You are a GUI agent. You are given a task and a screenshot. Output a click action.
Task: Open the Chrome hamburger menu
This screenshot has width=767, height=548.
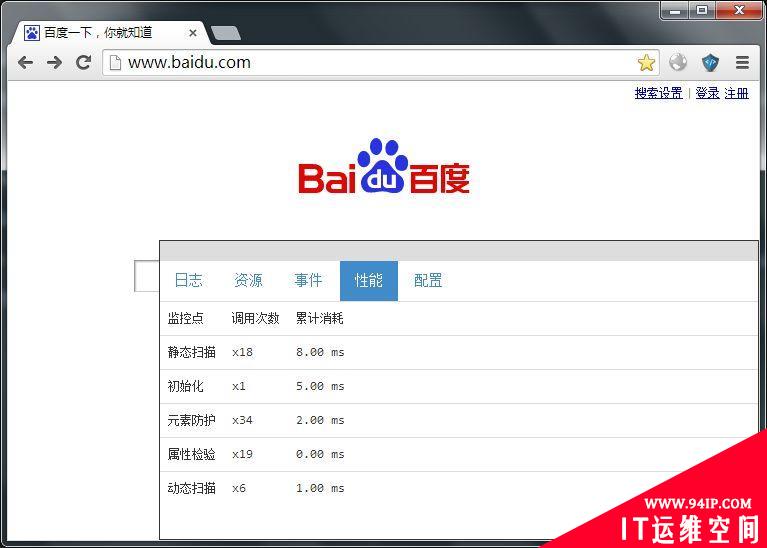[x=743, y=62]
